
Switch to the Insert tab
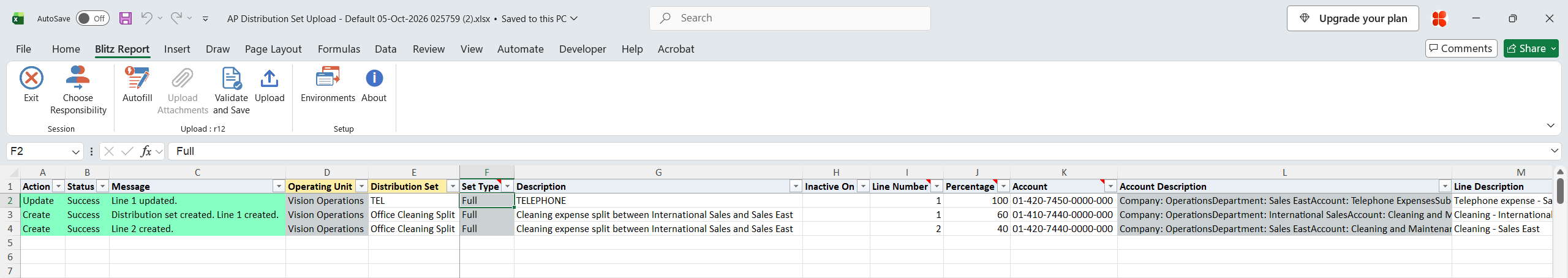(x=177, y=49)
